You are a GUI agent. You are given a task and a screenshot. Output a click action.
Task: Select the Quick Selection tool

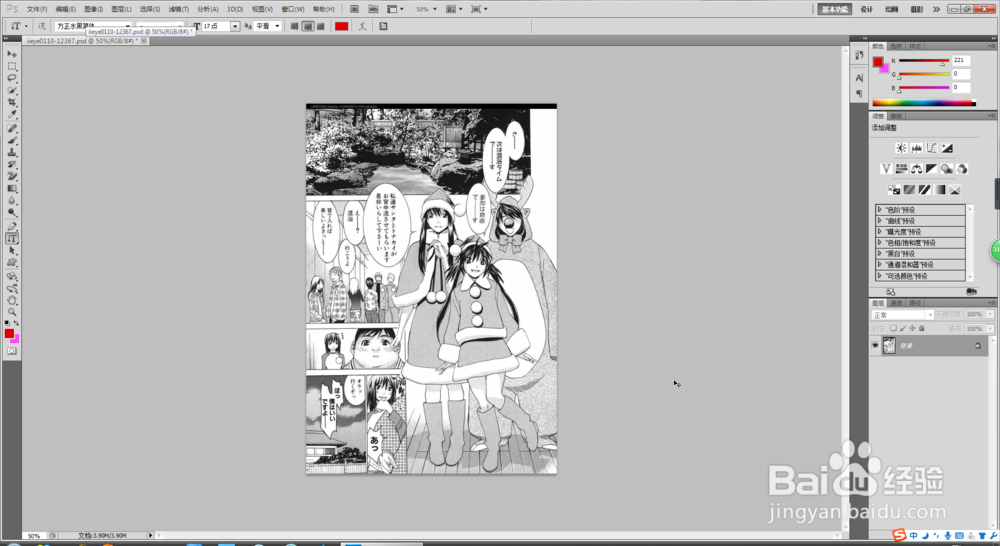click(x=12, y=91)
